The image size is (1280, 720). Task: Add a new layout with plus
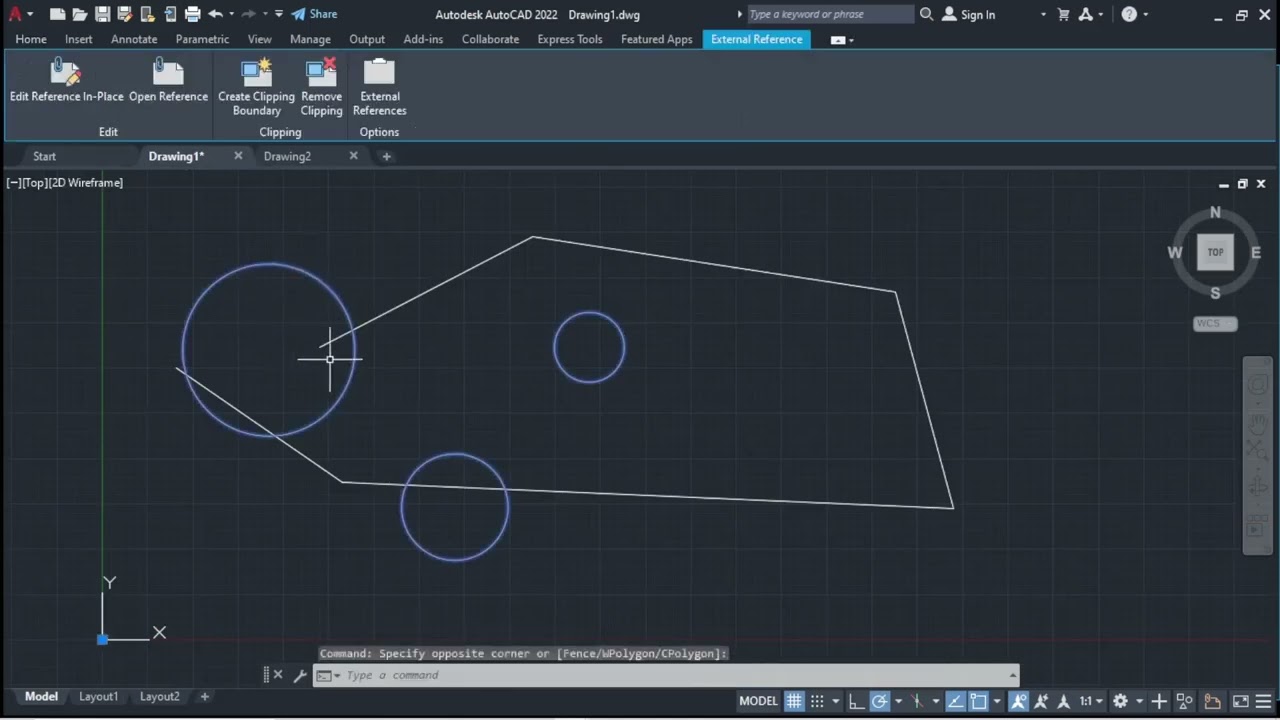click(x=204, y=697)
